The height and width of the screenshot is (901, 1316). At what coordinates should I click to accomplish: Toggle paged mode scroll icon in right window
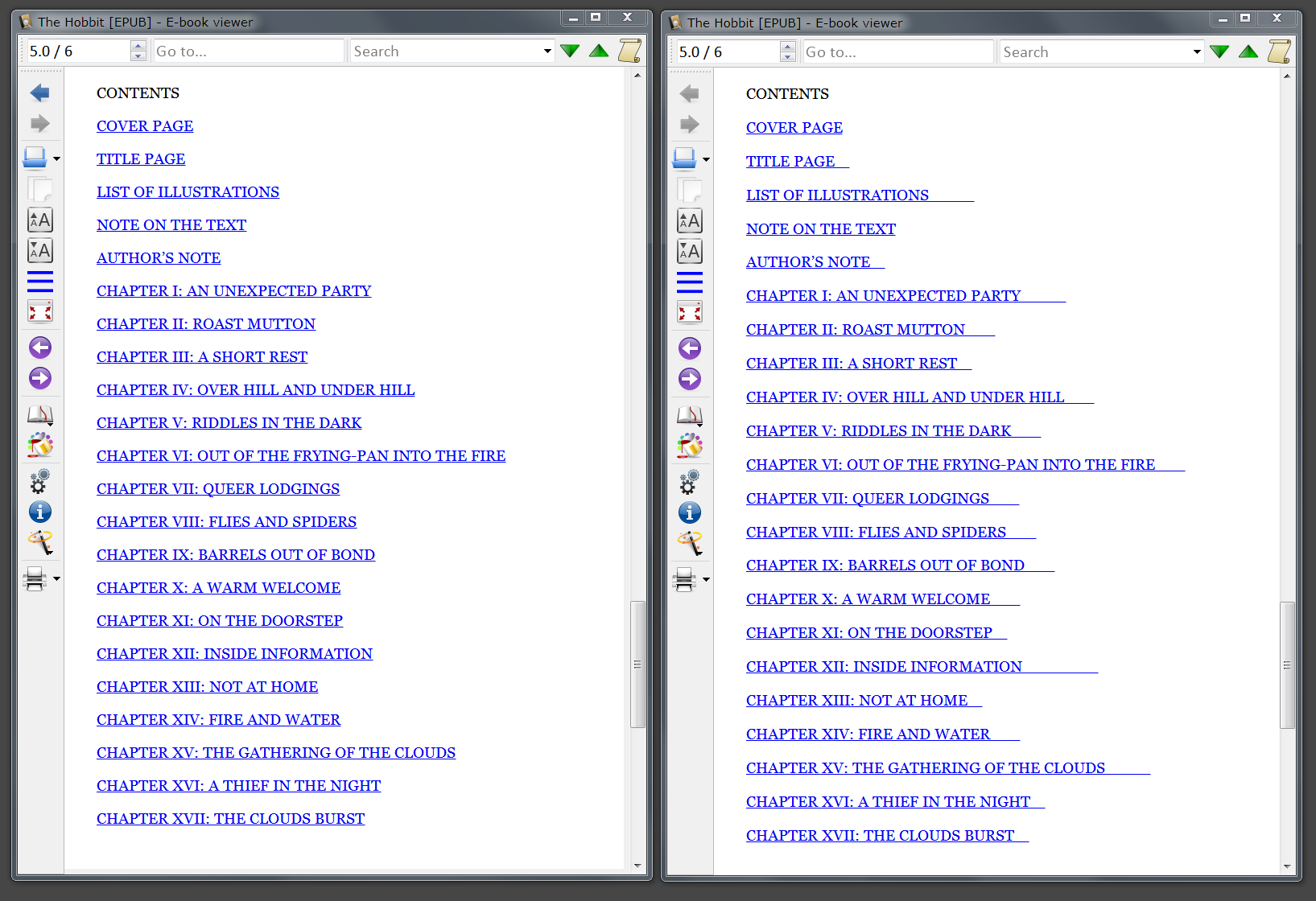tap(1279, 51)
